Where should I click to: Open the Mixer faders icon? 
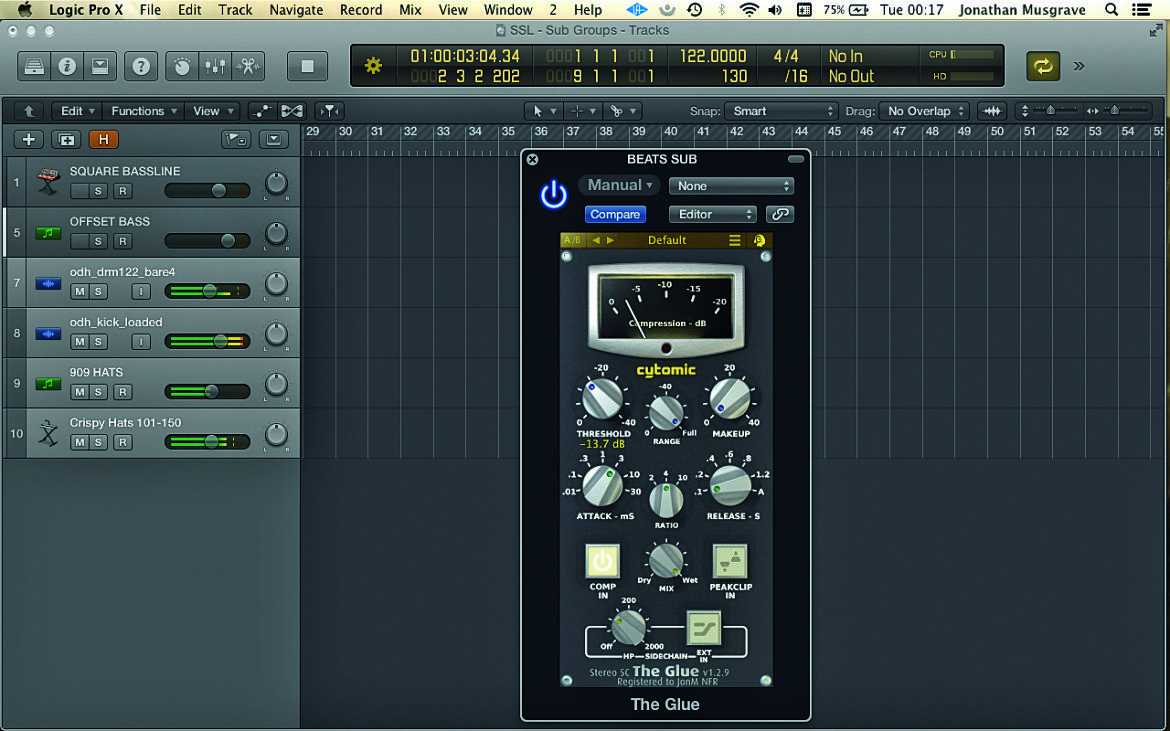click(x=216, y=66)
